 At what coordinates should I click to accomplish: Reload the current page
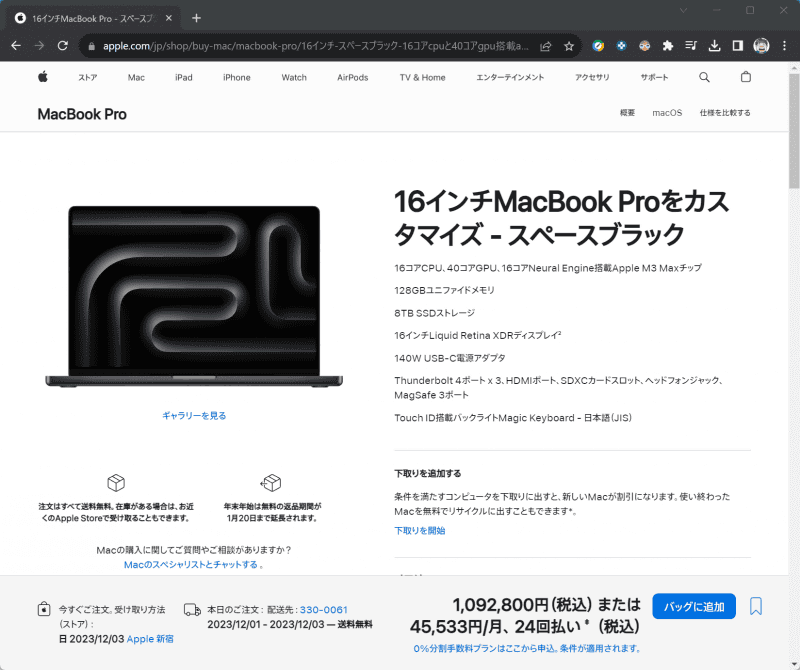62,46
